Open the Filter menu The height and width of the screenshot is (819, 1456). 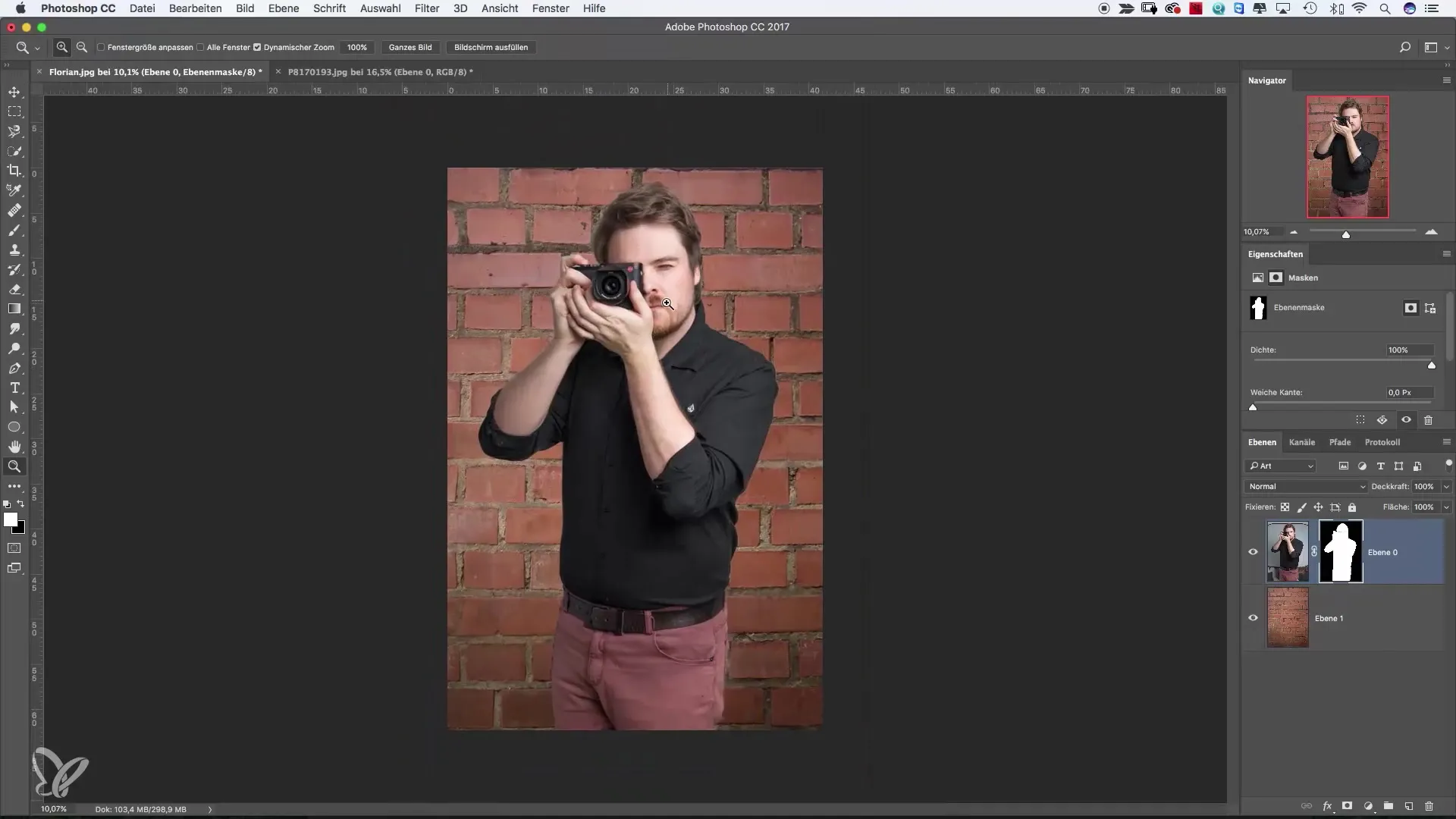click(427, 8)
